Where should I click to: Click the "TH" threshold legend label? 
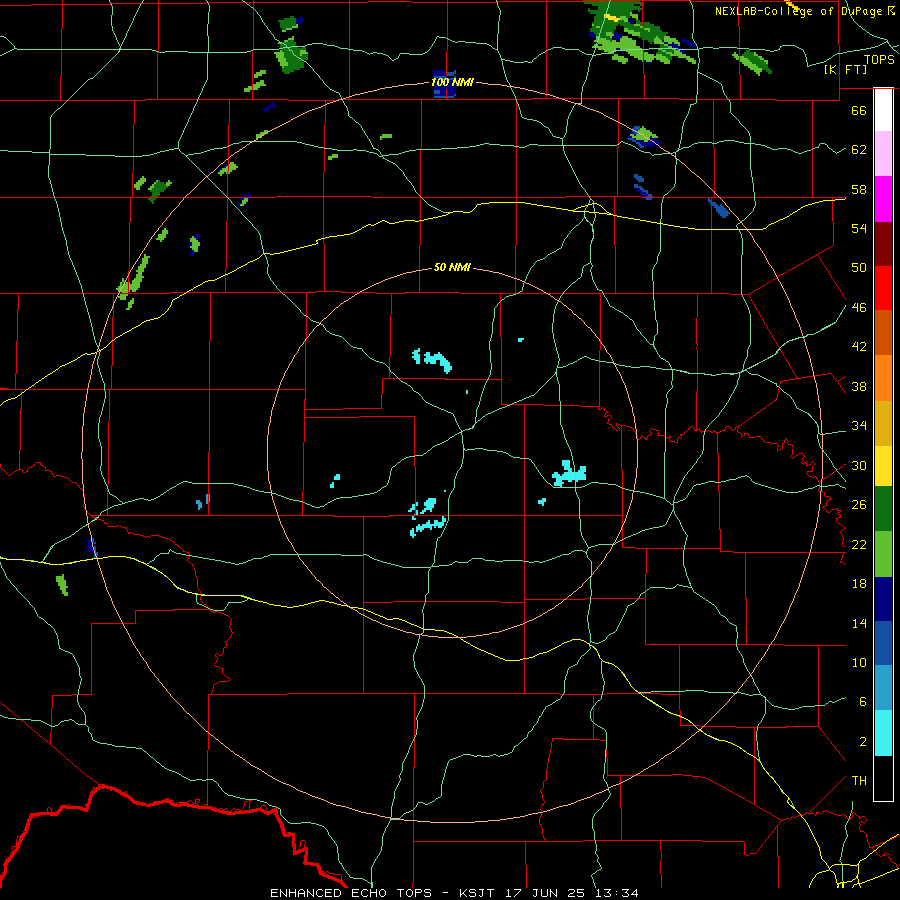[859, 781]
